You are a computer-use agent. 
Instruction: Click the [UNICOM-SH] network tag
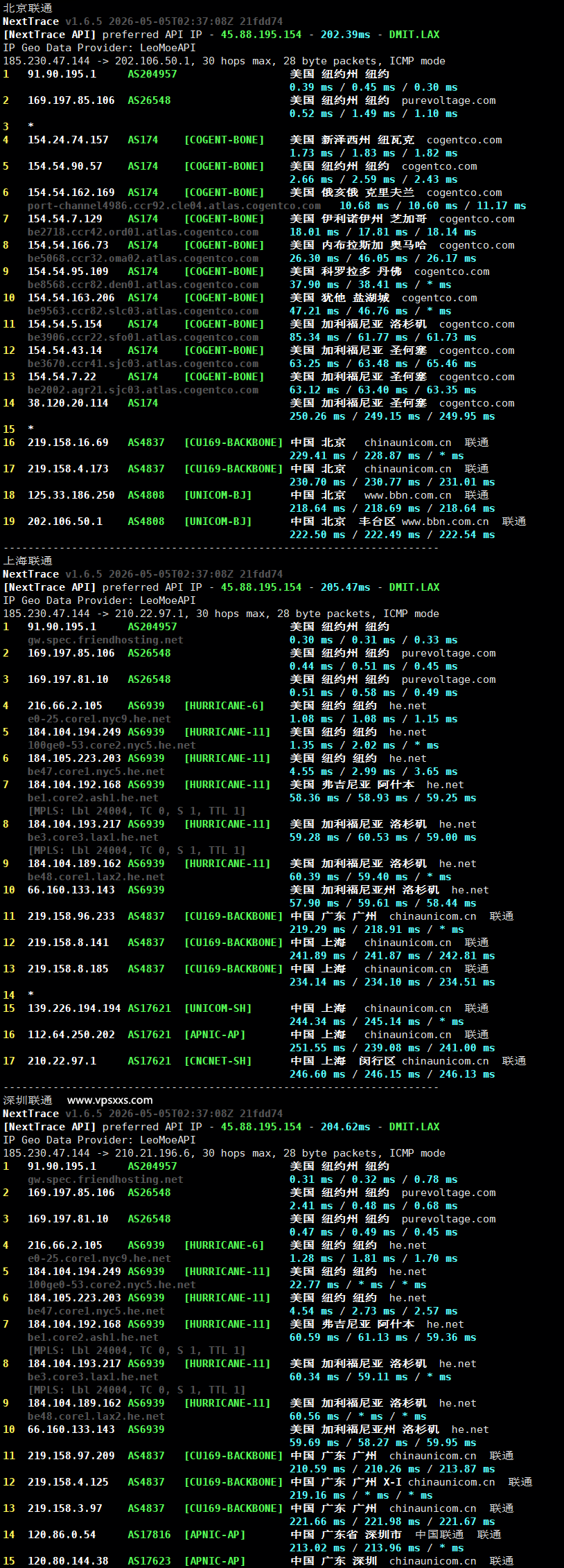tap(218, 1008)
